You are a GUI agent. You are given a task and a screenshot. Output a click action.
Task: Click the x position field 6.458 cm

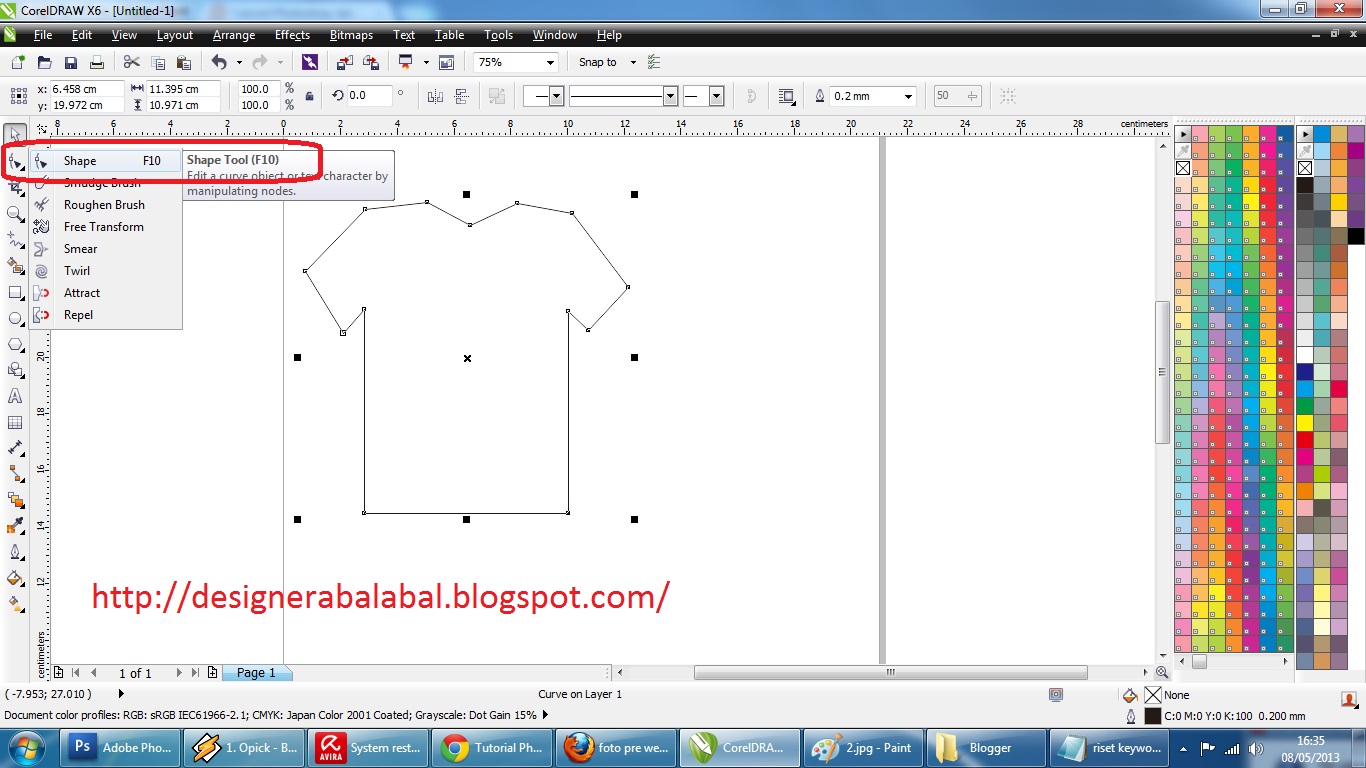(86, 89)
